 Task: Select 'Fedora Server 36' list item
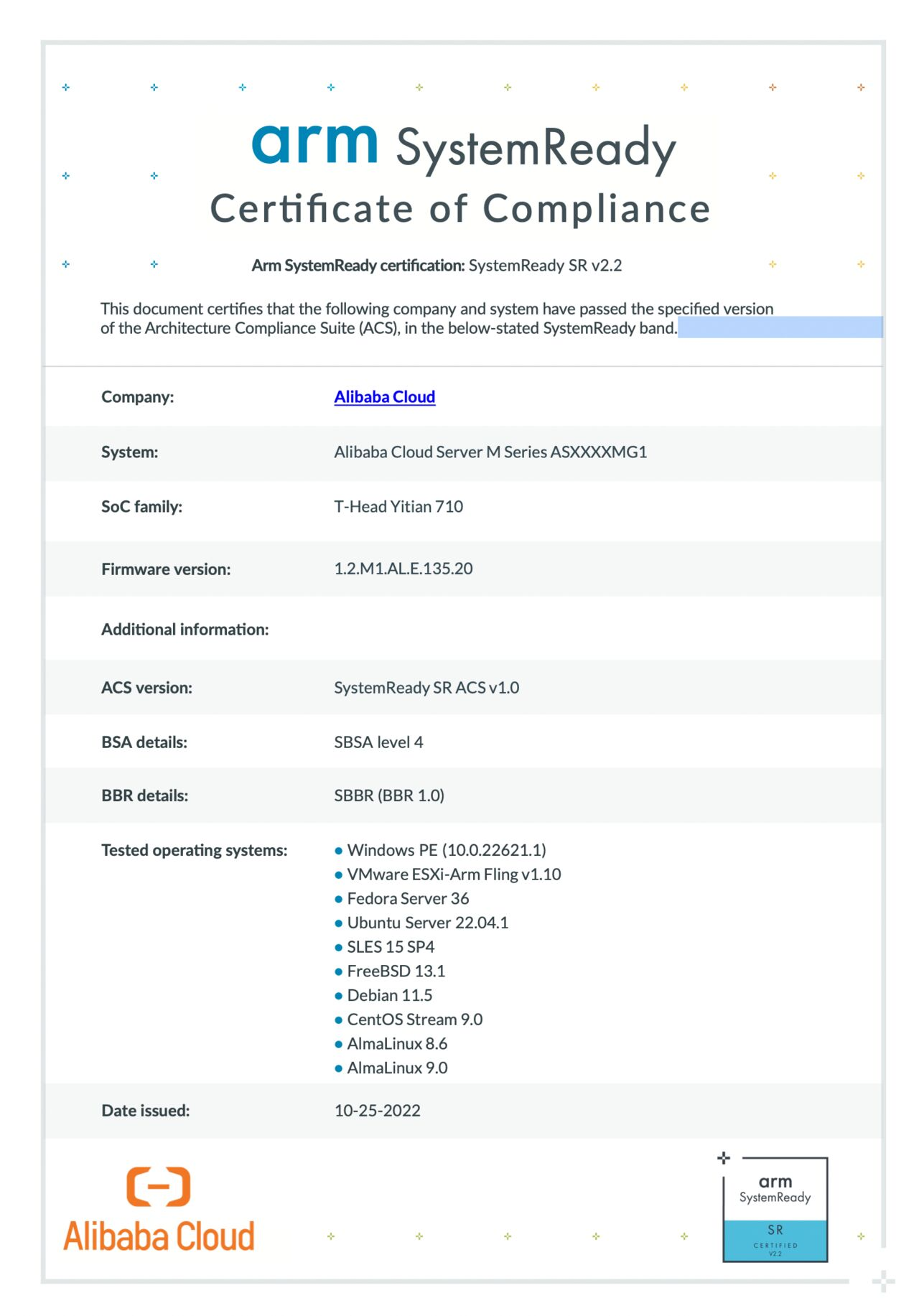(x=408, y=898)
